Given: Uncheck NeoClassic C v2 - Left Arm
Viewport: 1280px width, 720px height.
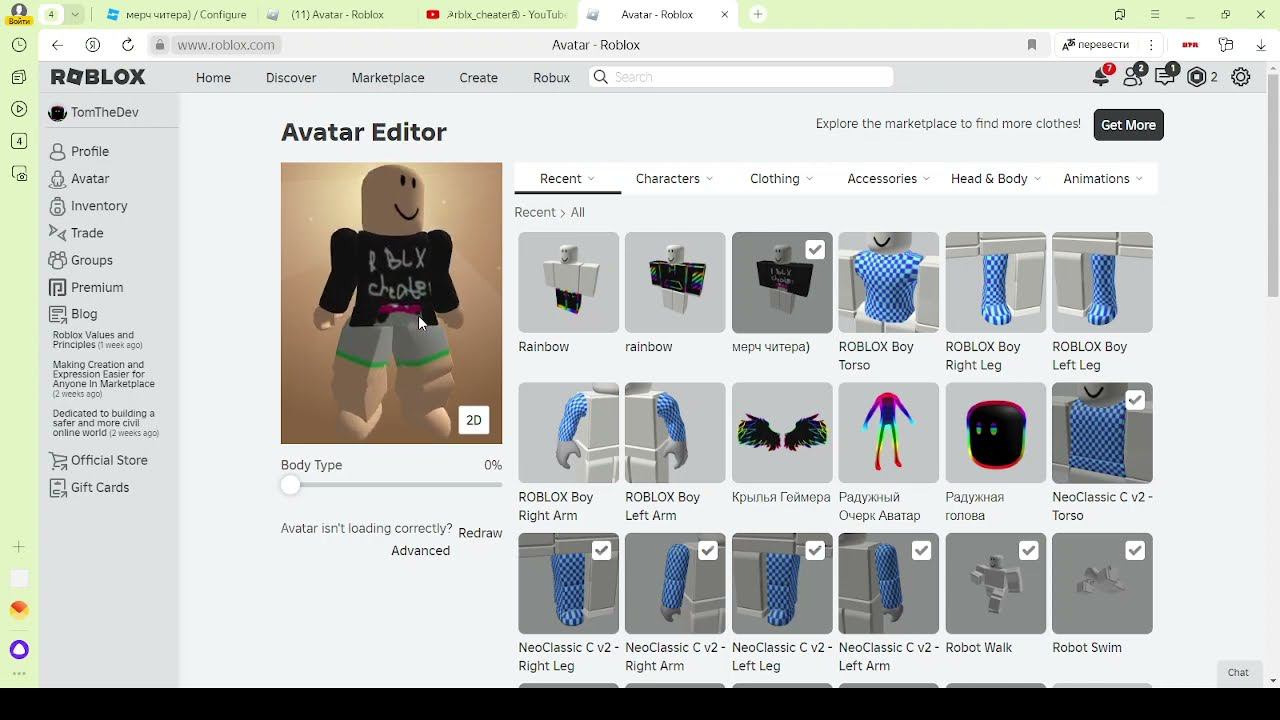Looking at the screenshot, I should 922,550.
